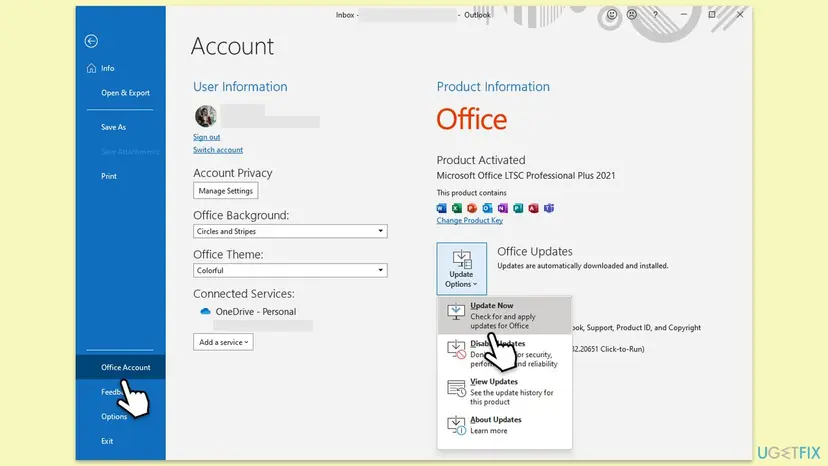Screen dimensions: 828x466
Task: Select About Updates menu item
Action: (x=504, y=425)
